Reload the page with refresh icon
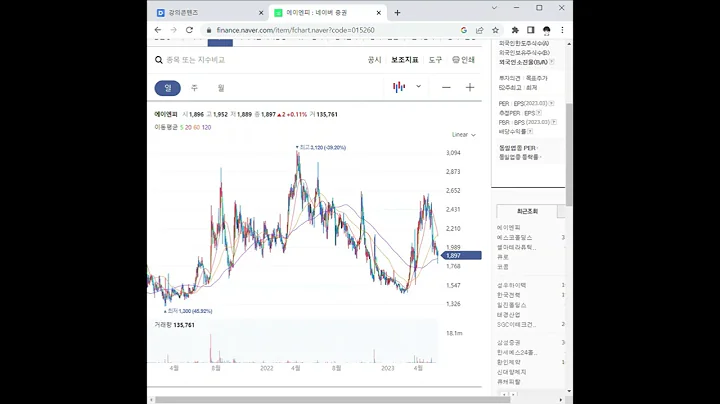This screenshot has height=404, width=720. [189, 30]
